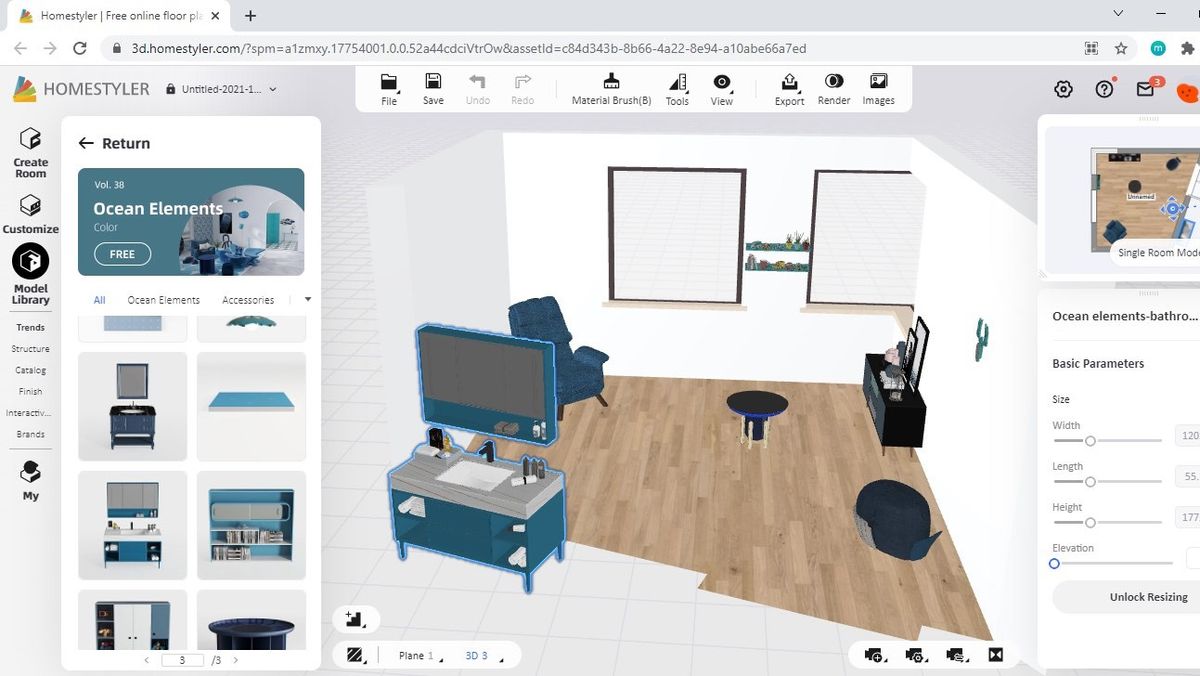The image size is (1200, 676).
Task: Select the blue vanity cabinet thumbnail
Action: point(132,407)
